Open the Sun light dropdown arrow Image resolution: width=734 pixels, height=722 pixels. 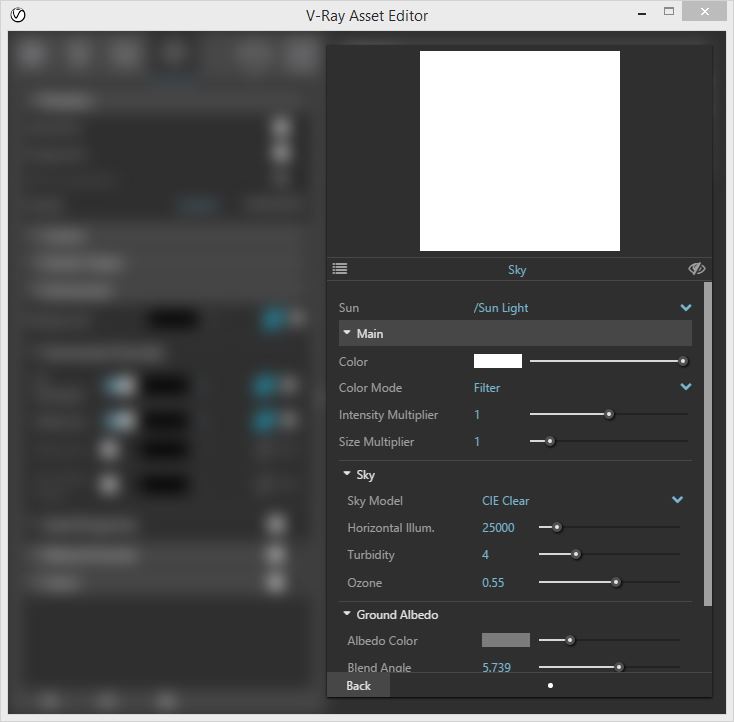click(686, 308)
